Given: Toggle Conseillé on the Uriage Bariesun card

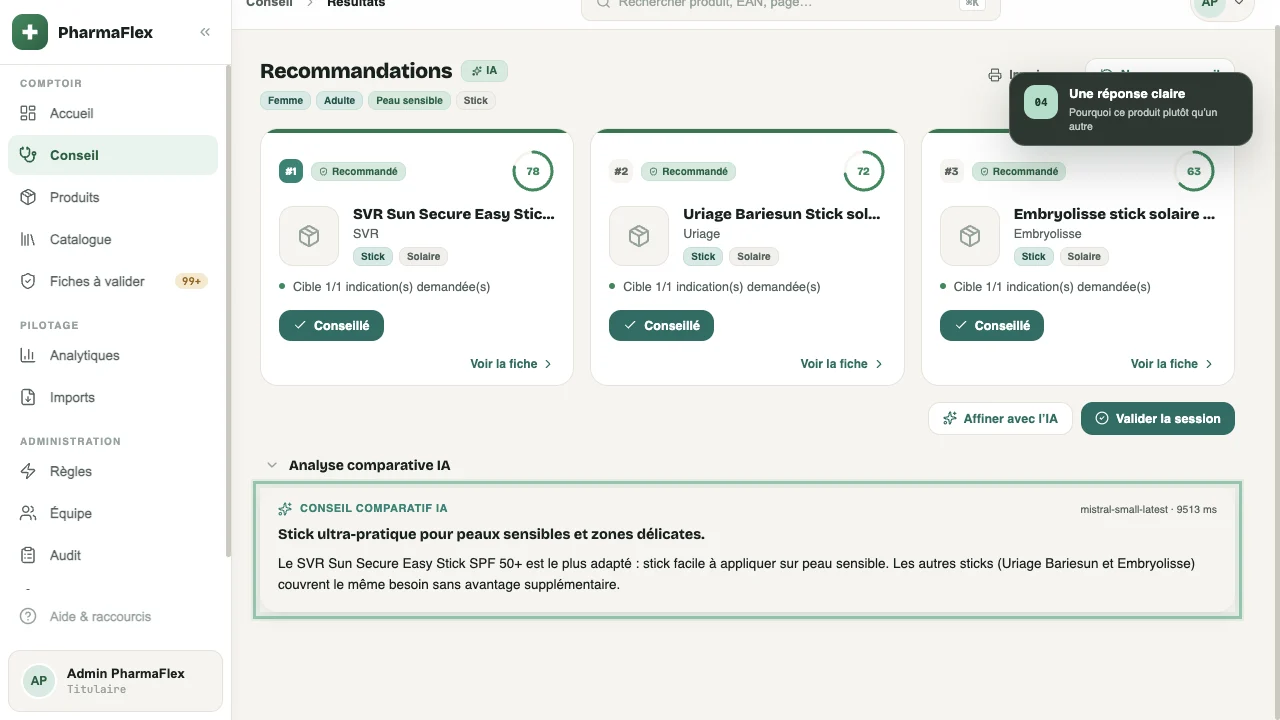Looking at the screenshot, I should coord(661,325).
